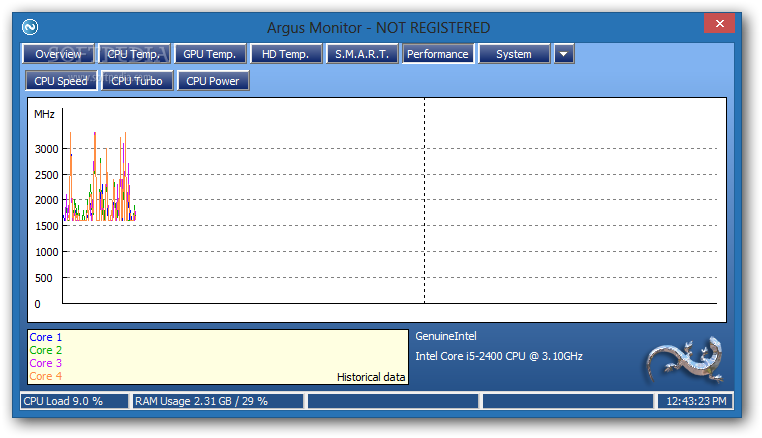762x438 pixels.
Task: Click the 12:43:23 PM clock in status bar
Action: [x=695, y=401]
